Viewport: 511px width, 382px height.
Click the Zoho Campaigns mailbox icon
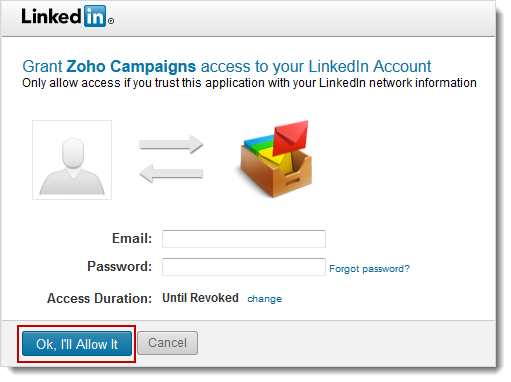(x=276, y=159)
